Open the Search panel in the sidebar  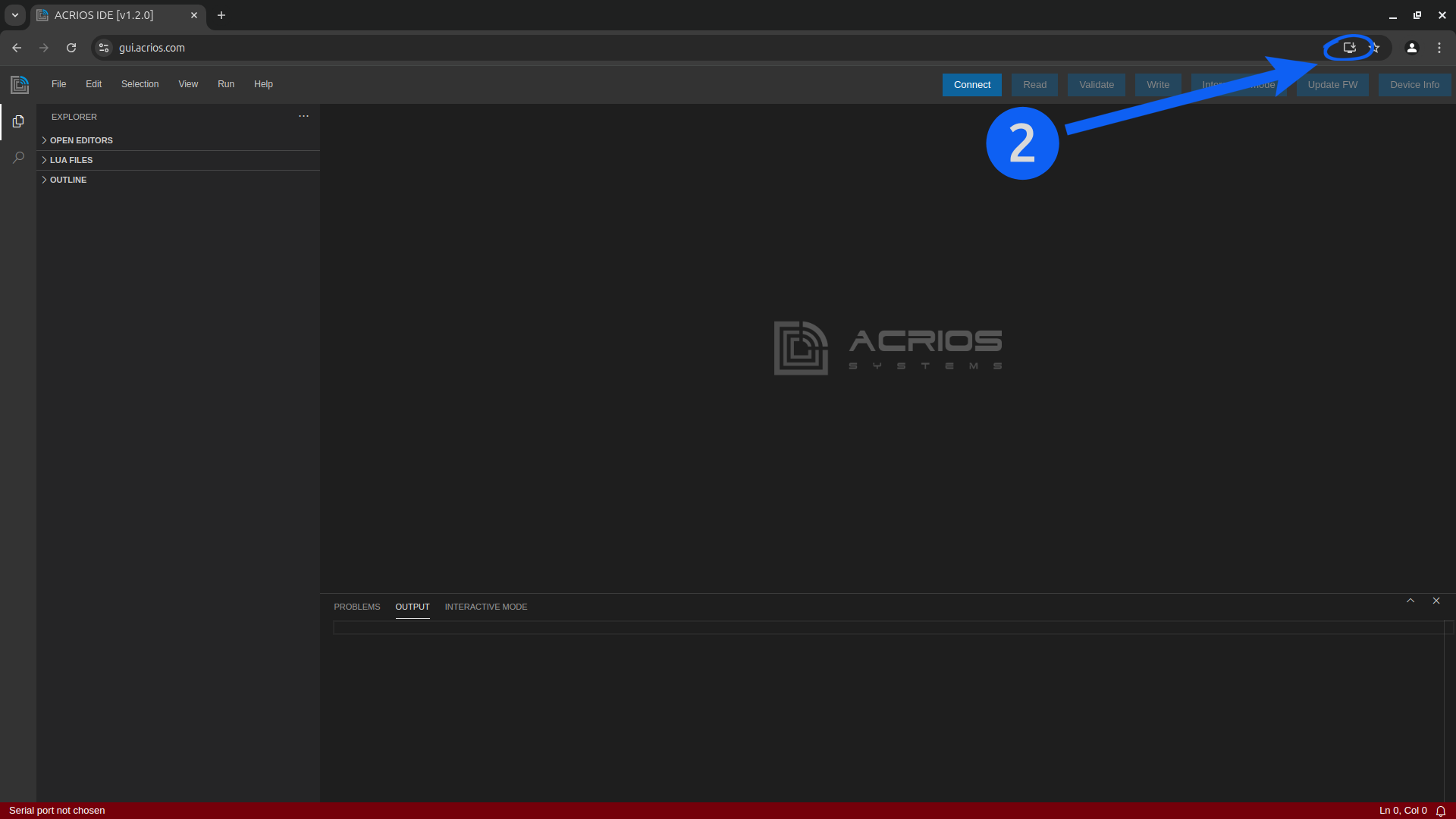[17, 157]
